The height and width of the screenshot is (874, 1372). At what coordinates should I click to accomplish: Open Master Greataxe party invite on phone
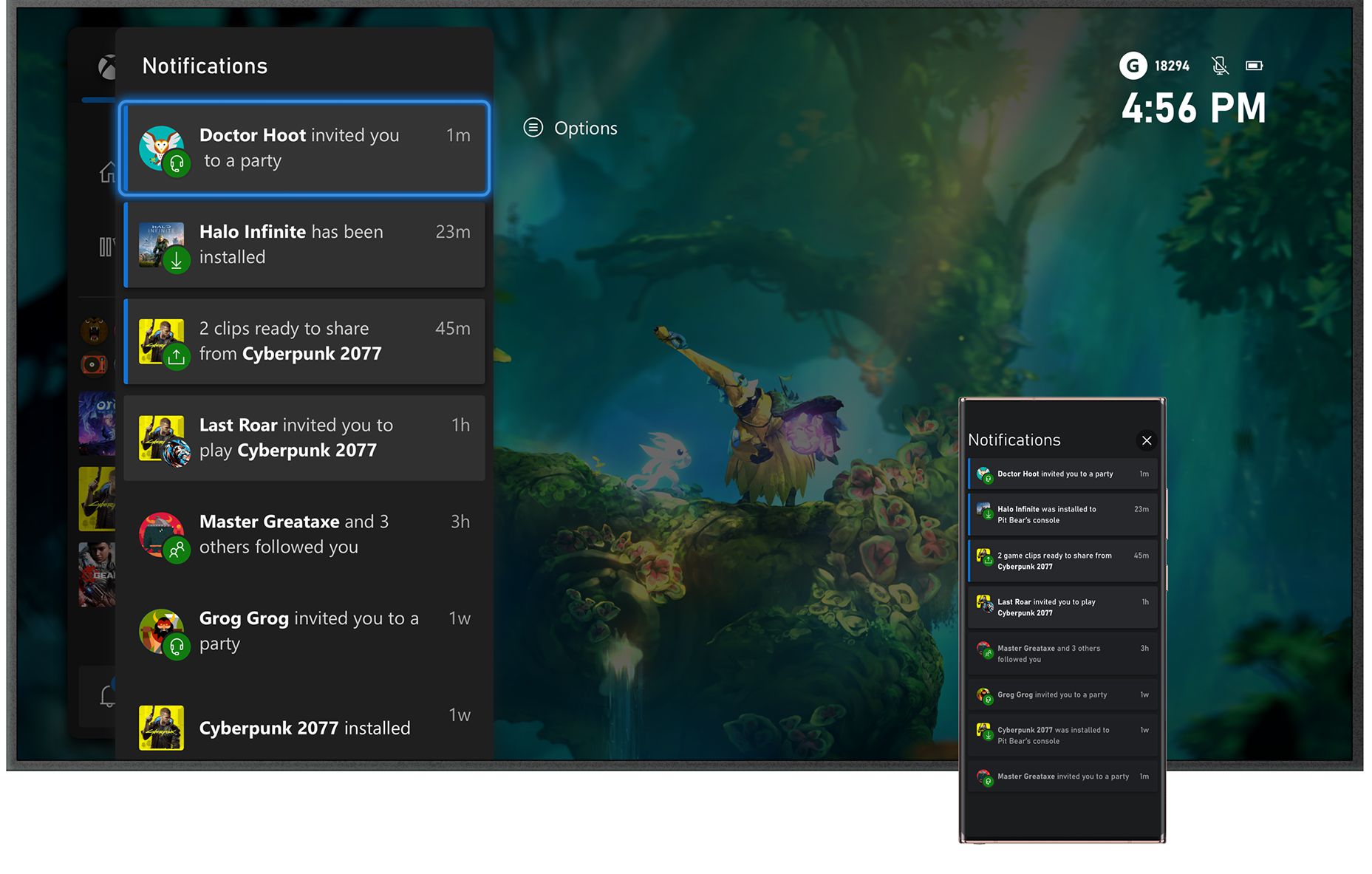tap(1062, 776)
